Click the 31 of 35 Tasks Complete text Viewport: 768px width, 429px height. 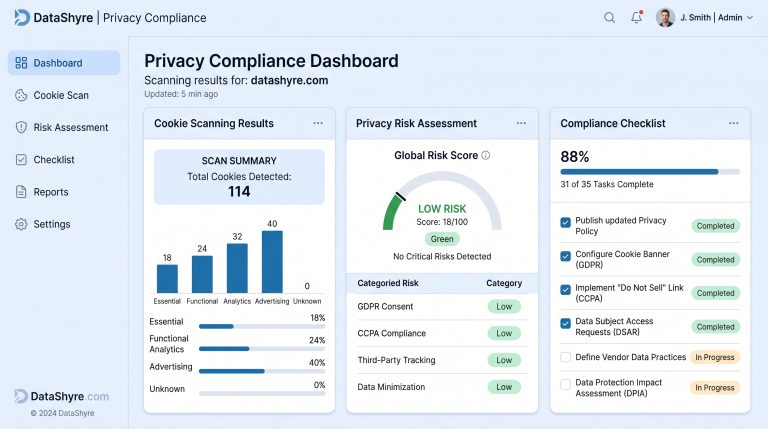(x=607, y=184)
